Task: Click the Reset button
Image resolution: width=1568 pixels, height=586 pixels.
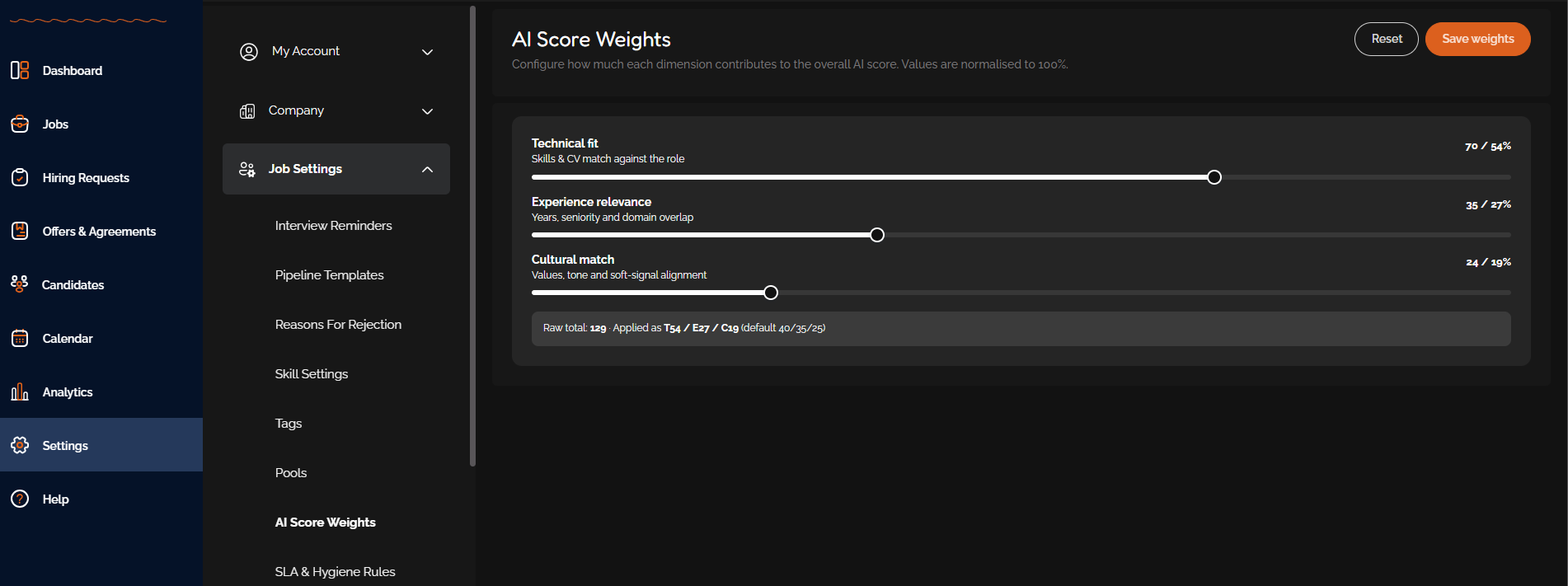Action: pos(1387,39)
